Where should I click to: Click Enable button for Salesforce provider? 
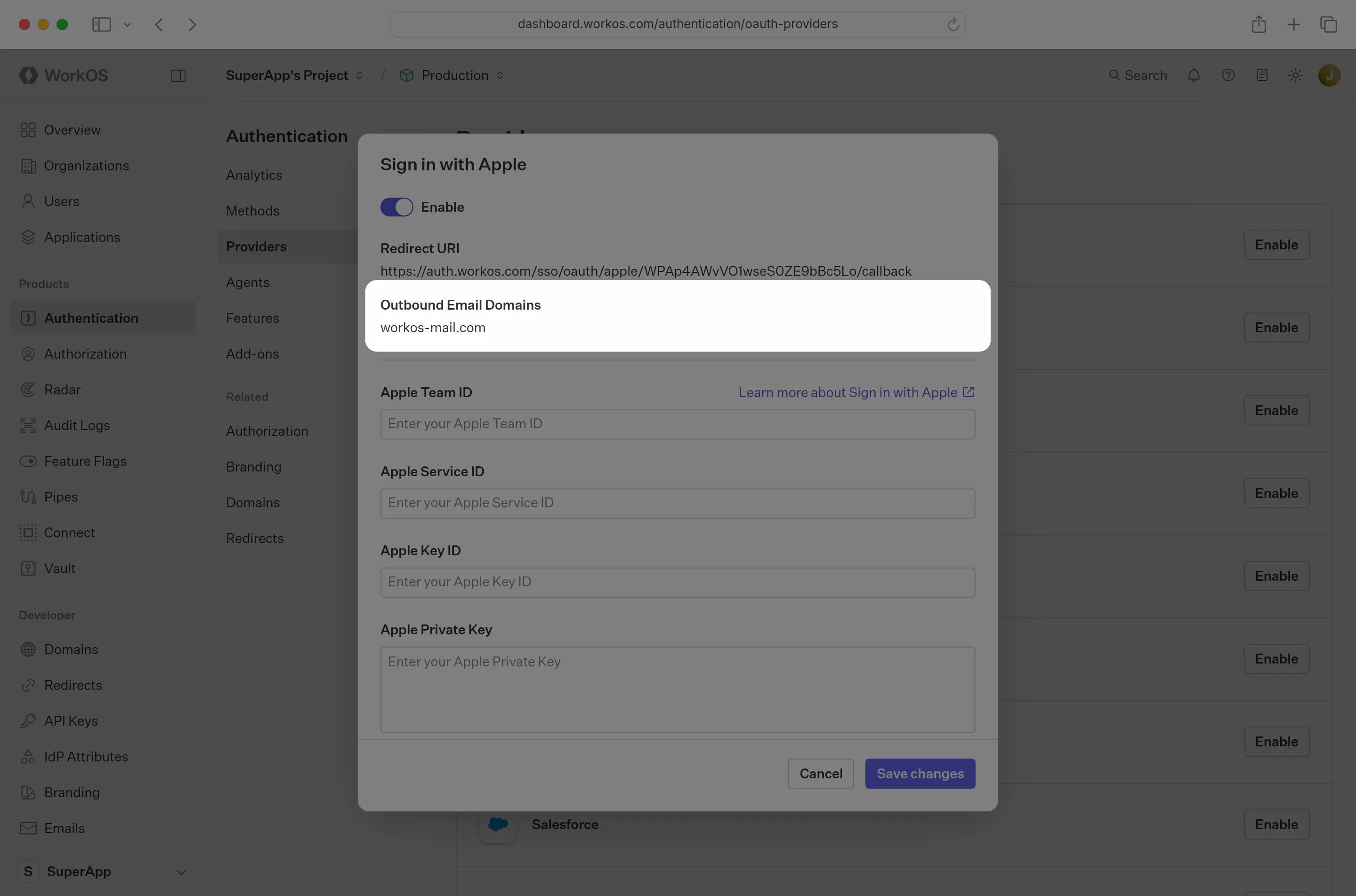1276,824
